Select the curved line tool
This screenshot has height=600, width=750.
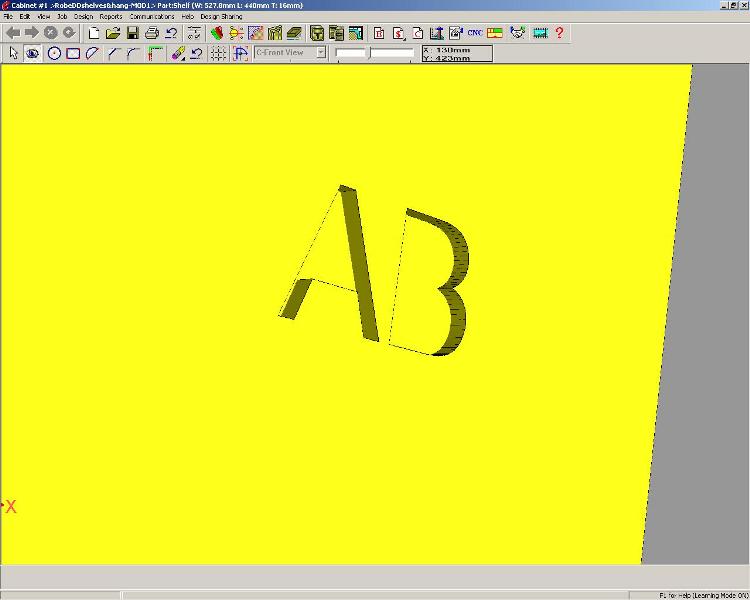tap(132, 53)
